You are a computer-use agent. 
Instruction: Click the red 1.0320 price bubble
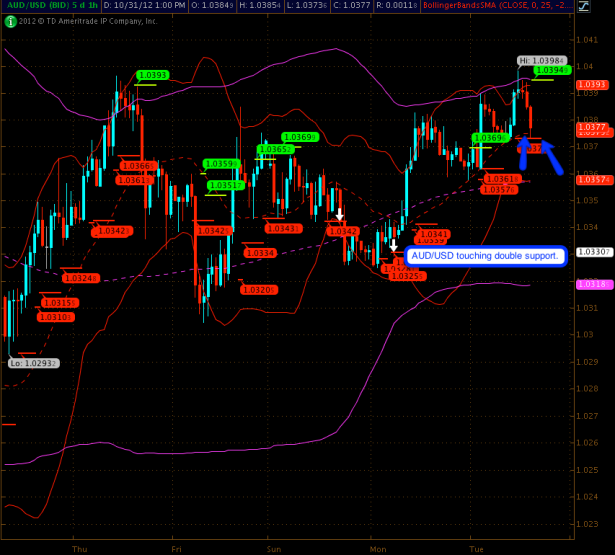coord(257,289)
